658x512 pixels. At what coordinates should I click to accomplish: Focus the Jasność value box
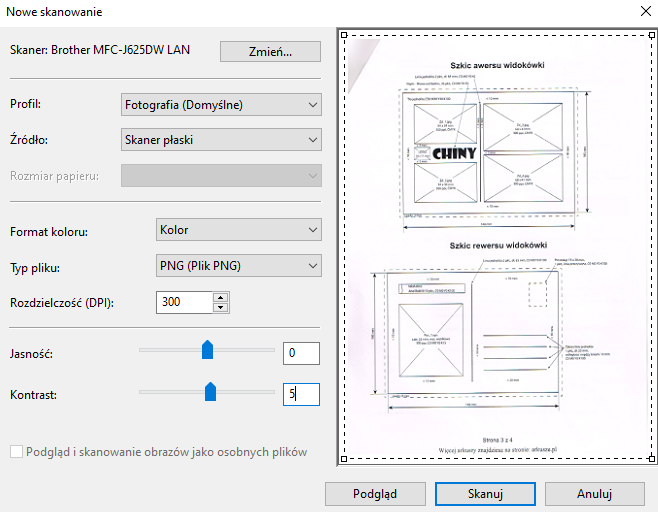click(300, 353)
